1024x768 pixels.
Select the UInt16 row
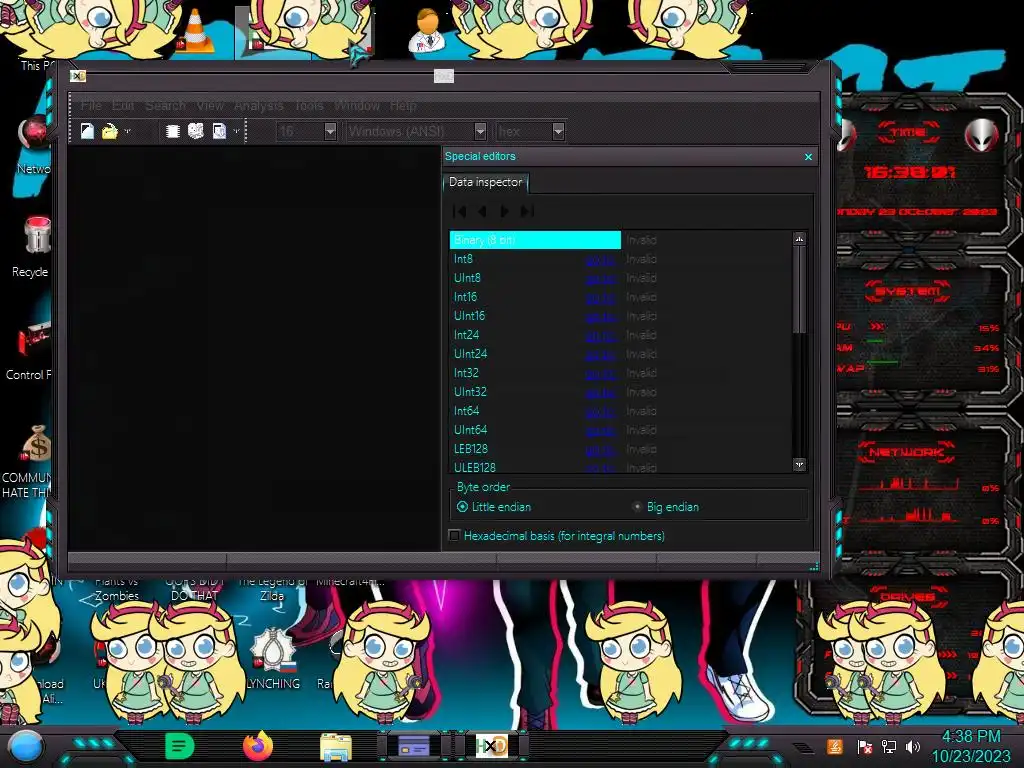620,316
